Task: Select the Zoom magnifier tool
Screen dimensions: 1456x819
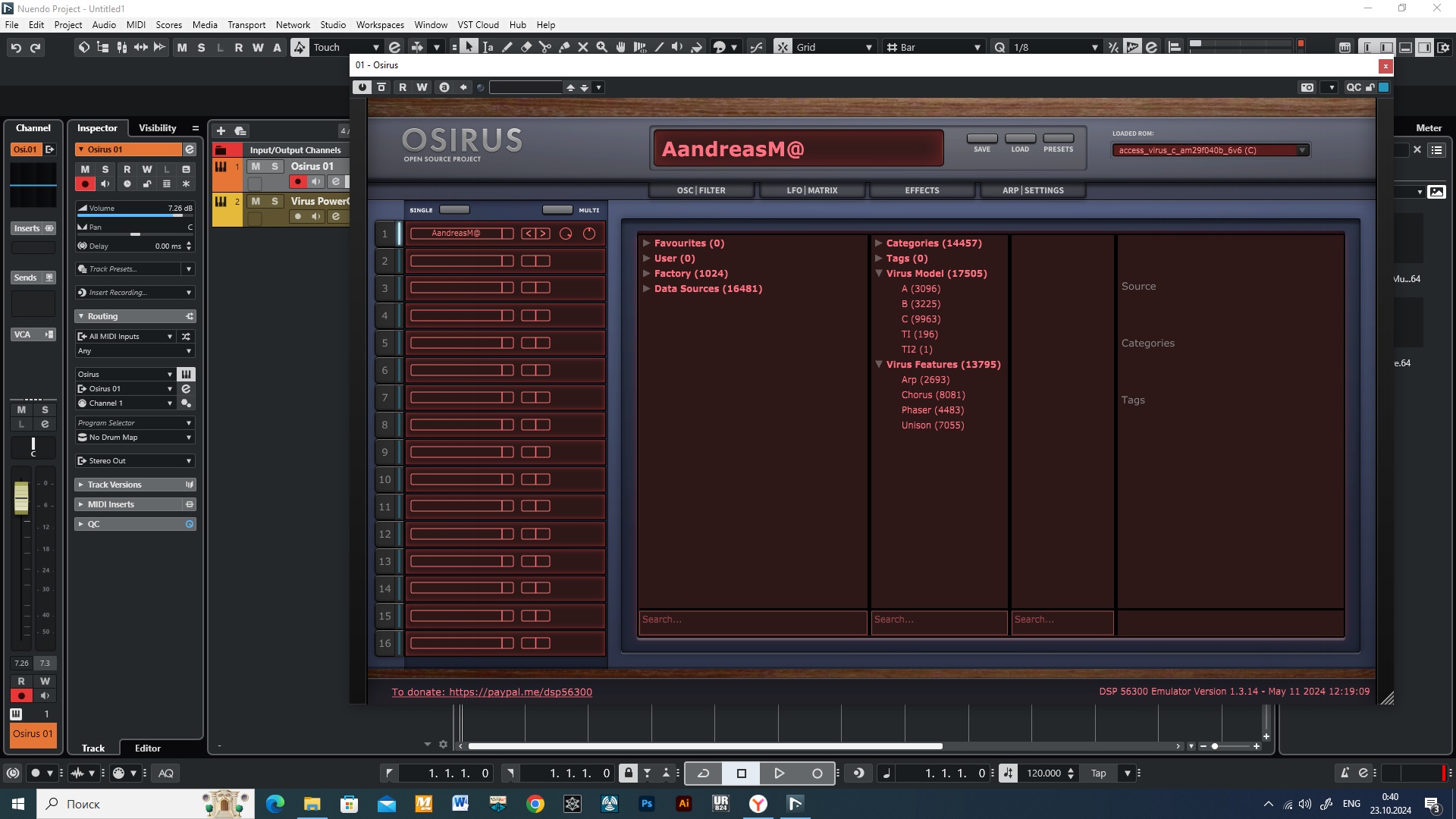Action: coord(602,47)
